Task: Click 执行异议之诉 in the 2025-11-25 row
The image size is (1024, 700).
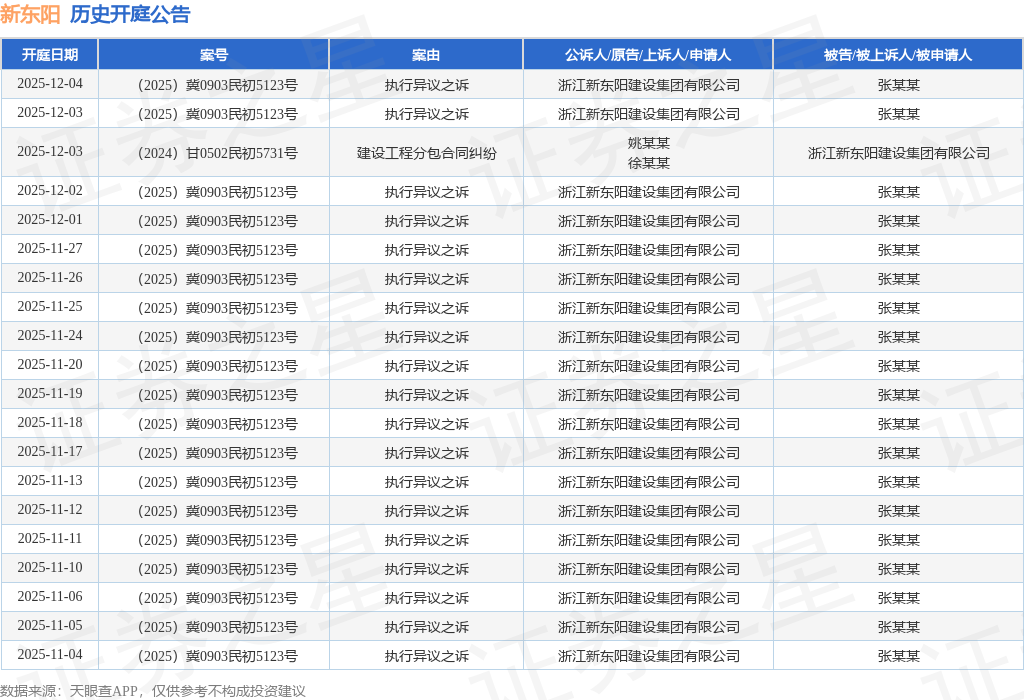Action: point(426,308)
